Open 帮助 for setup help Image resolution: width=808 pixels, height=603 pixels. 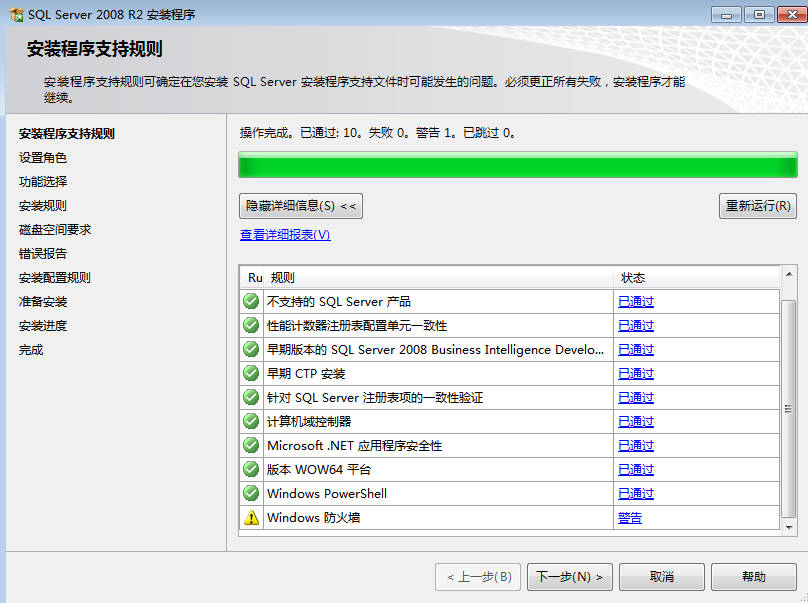753,577
